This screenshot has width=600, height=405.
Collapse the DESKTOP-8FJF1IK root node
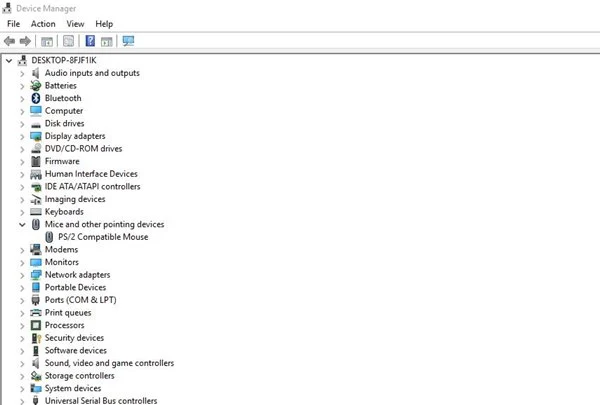click(9, 60)
